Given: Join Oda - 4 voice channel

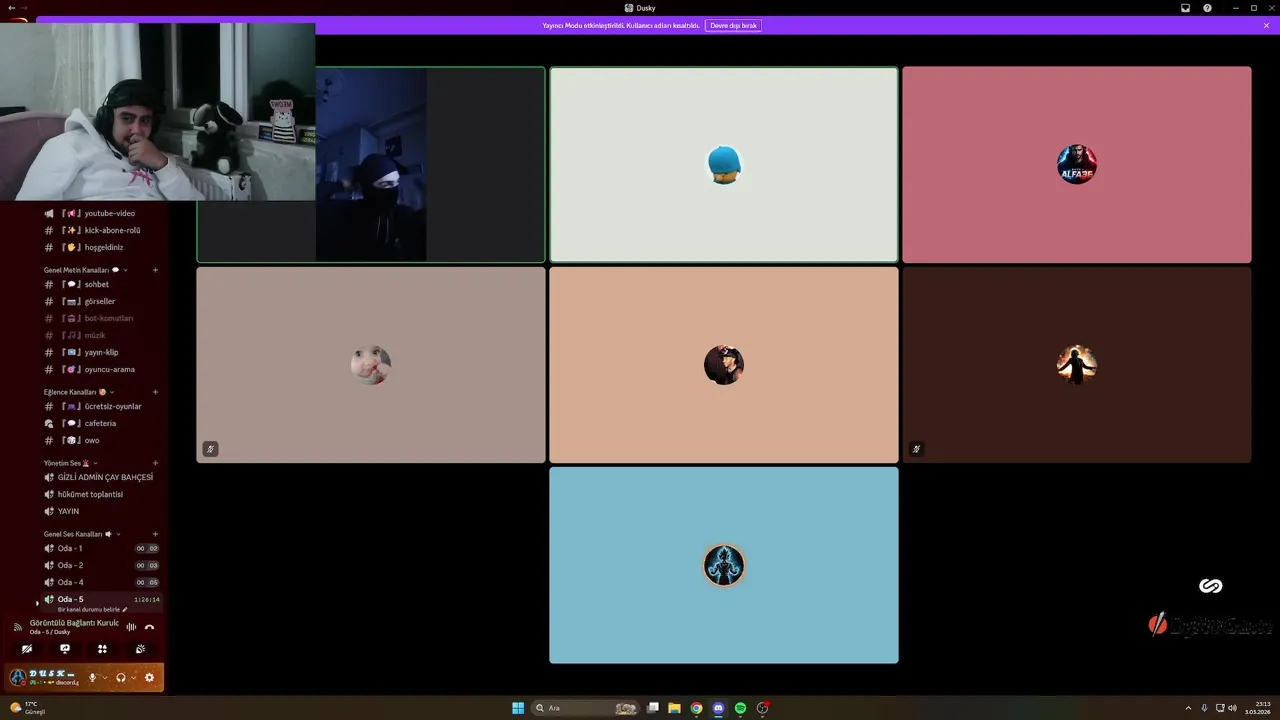Looking at the screenshot, I should [x=100, y=582].
